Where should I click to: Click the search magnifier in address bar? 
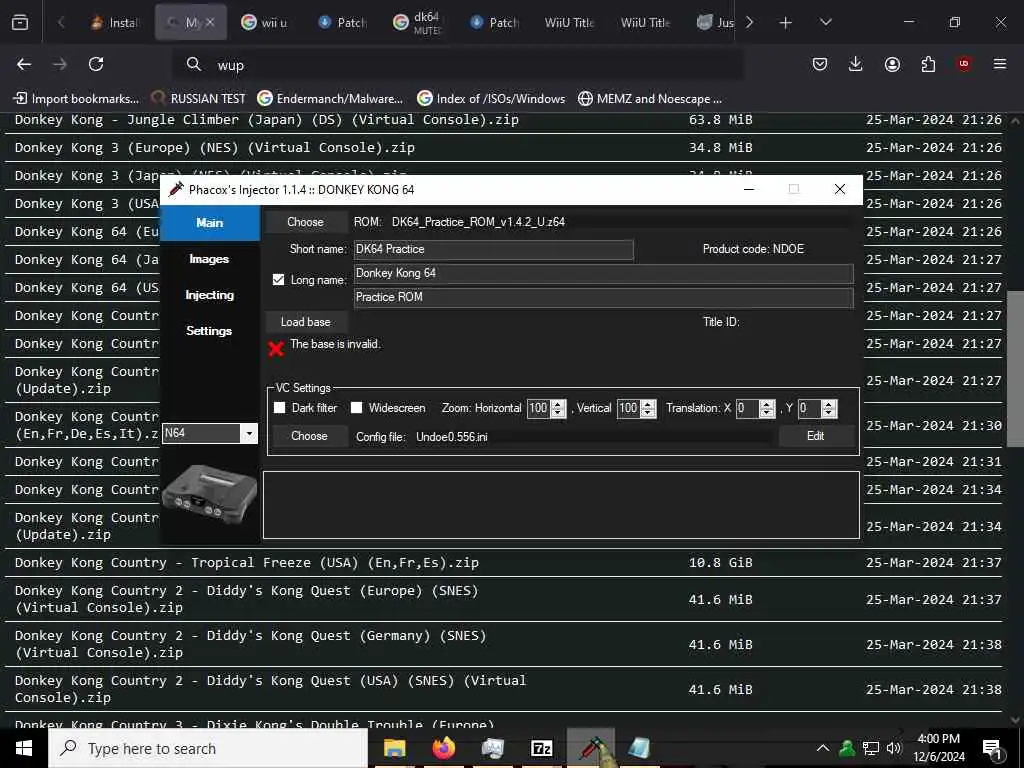(x=194, y=64)
